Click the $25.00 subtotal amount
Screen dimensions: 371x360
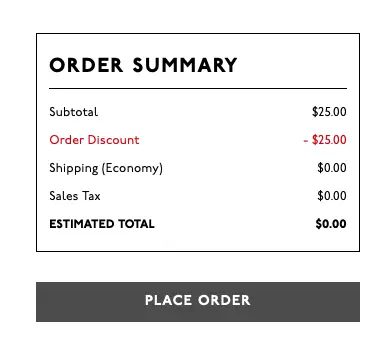point(329,112)
